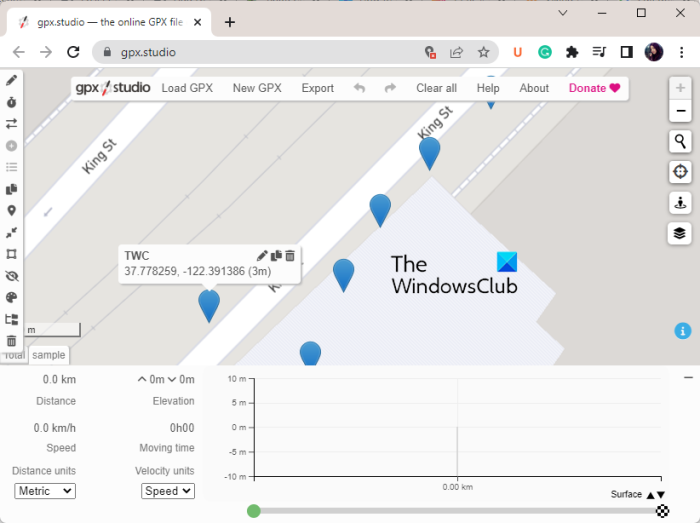Screen dimensions: 700x523
Task: Open the Export option
Action: [x=317, y=88]
